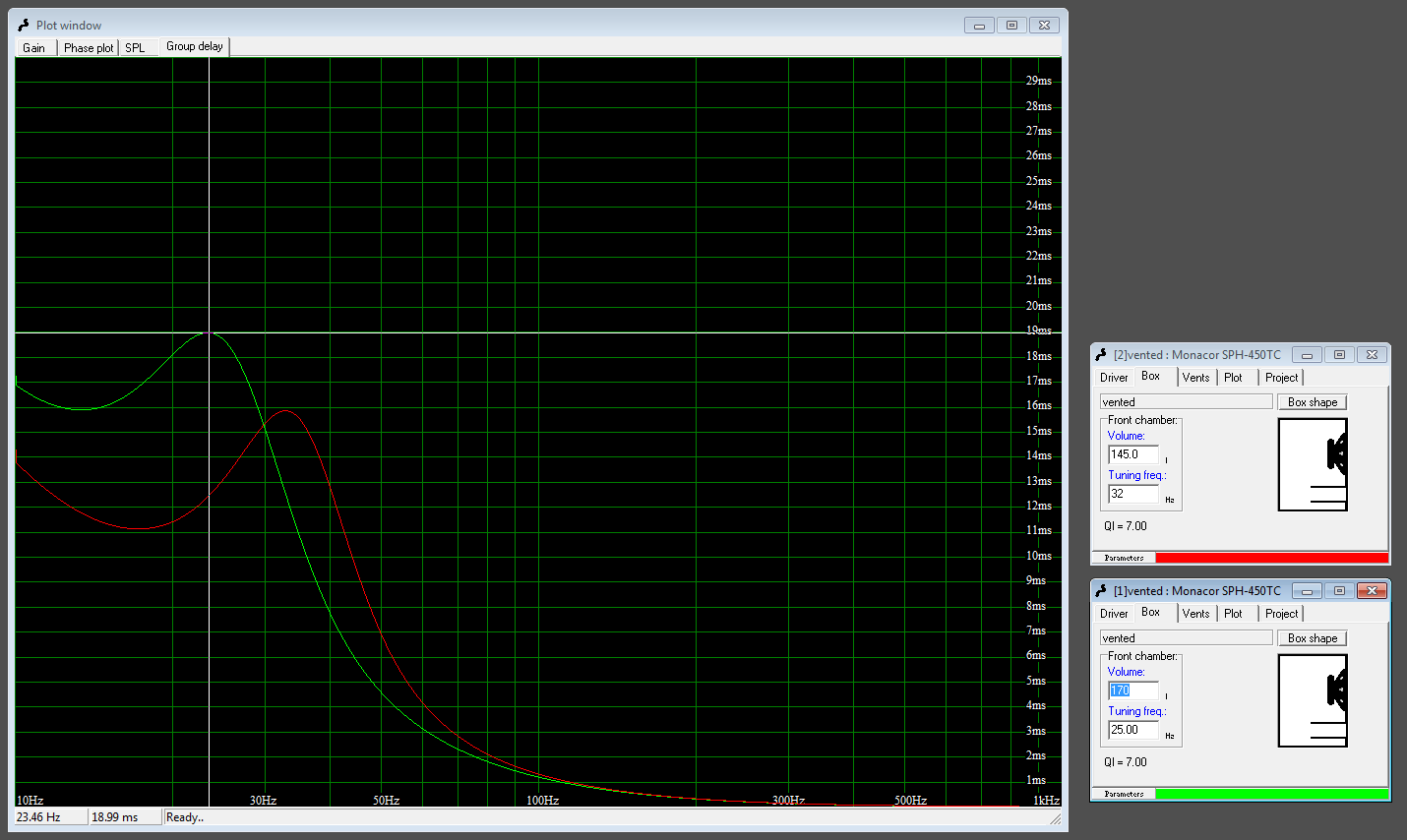This screenshot has width=1407, height=840.
Task: Maximize the [1]vented window
Action: point(1339,590)
